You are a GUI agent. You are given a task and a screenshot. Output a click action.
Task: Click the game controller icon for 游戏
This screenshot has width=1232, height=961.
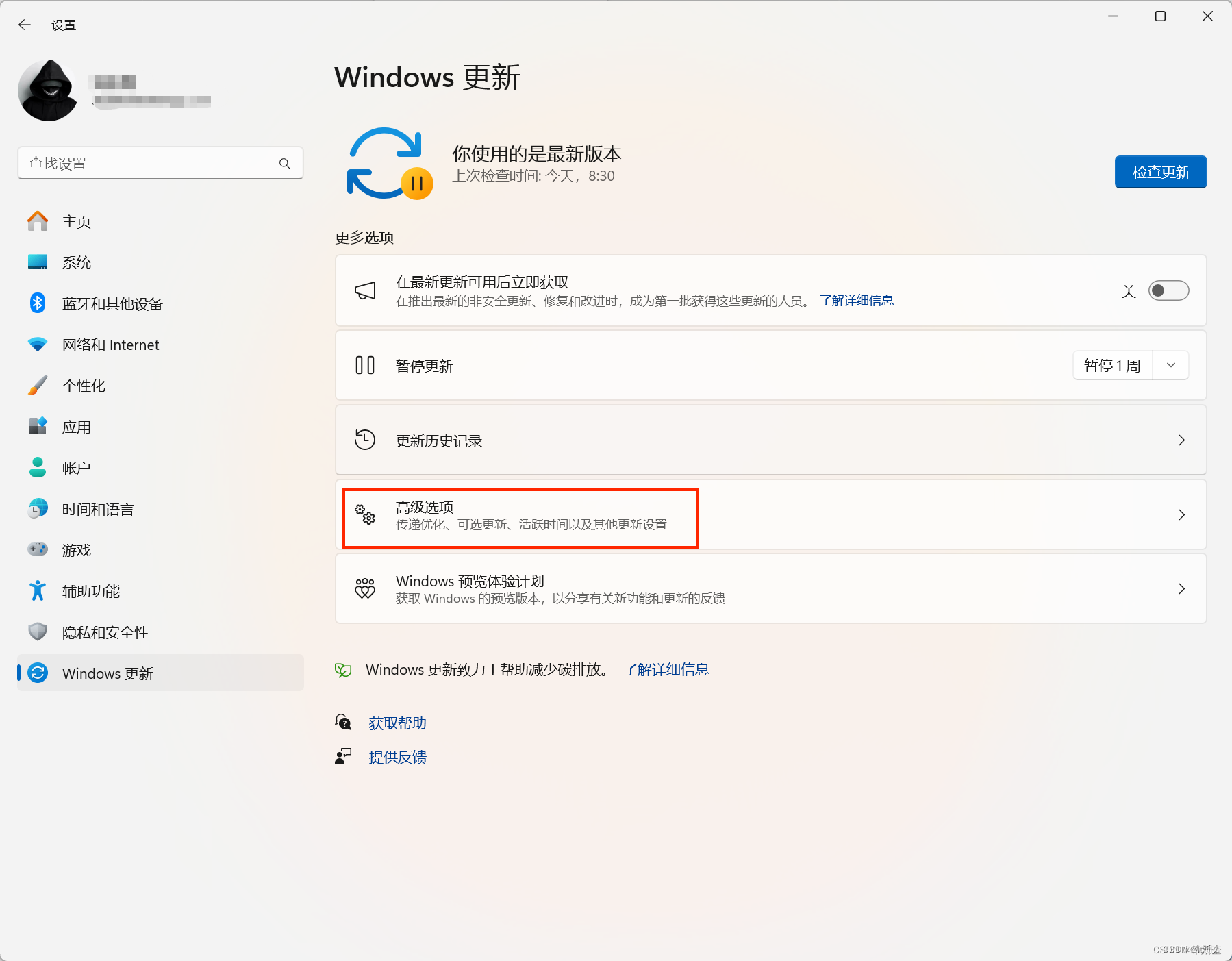coord(38,549)
